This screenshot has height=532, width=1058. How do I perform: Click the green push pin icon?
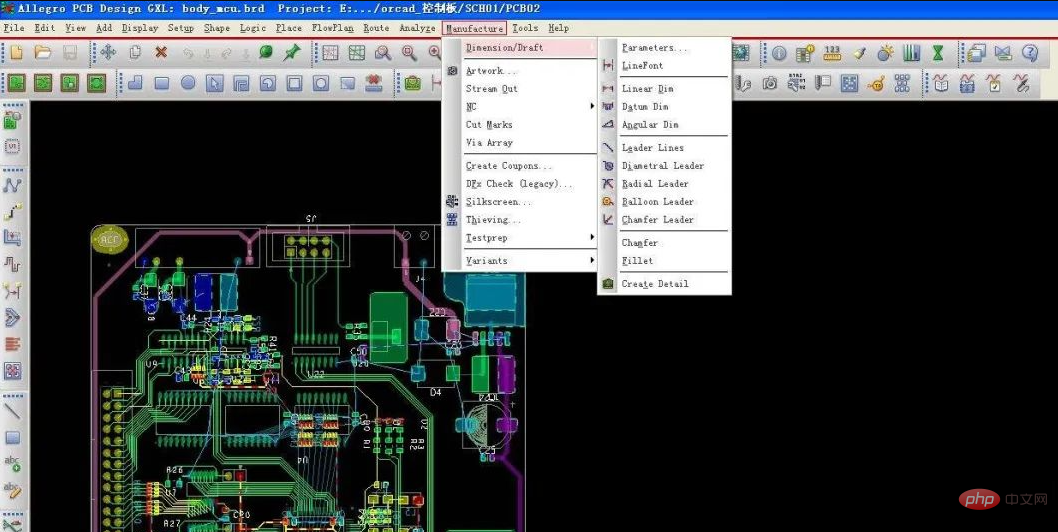[291, 53]
